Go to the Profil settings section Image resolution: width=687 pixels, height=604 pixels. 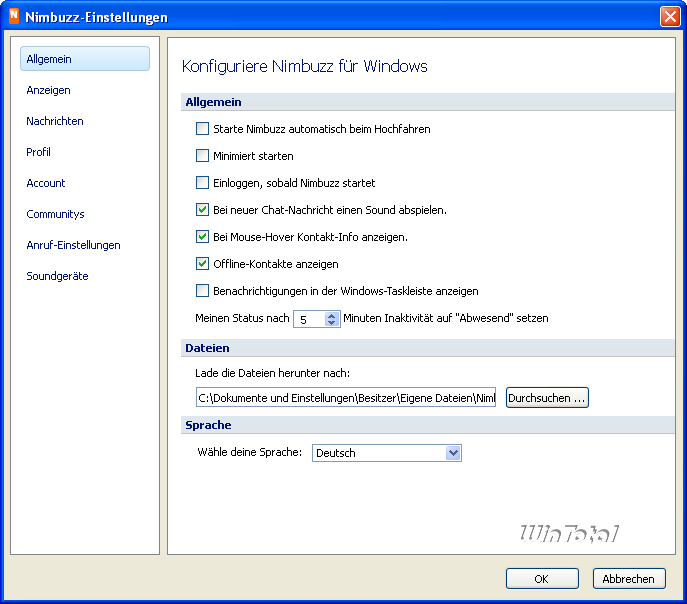tap(38, 152)
